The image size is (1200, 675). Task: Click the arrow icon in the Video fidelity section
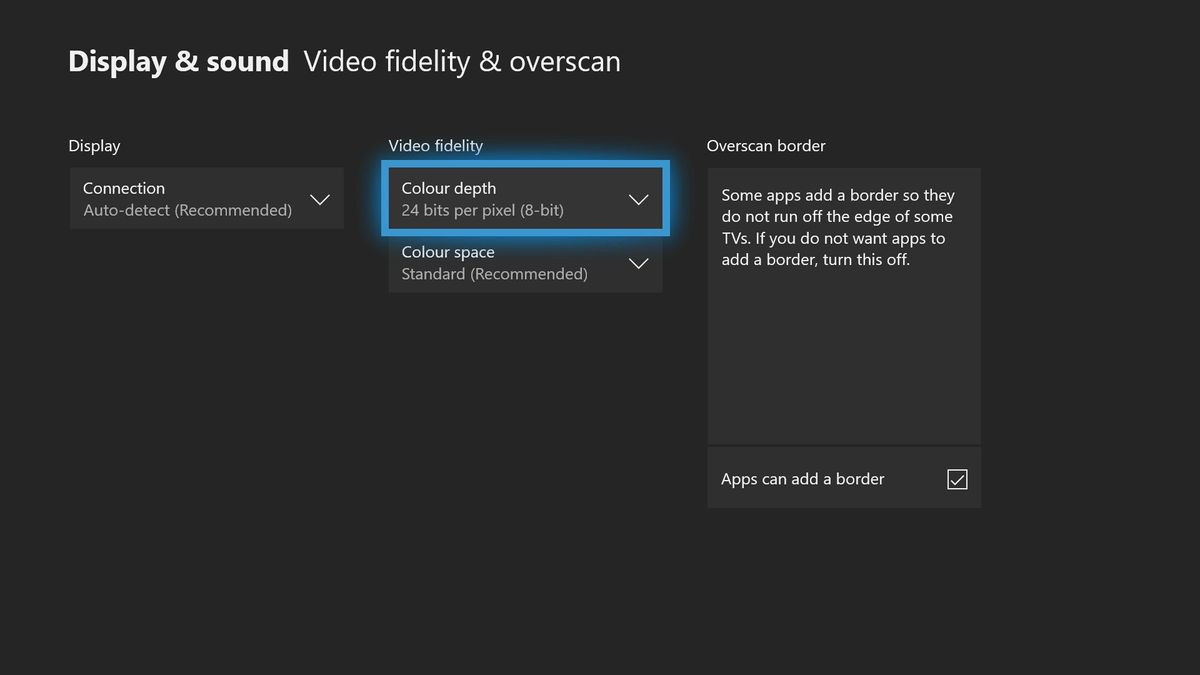click(x=638, y=199)
